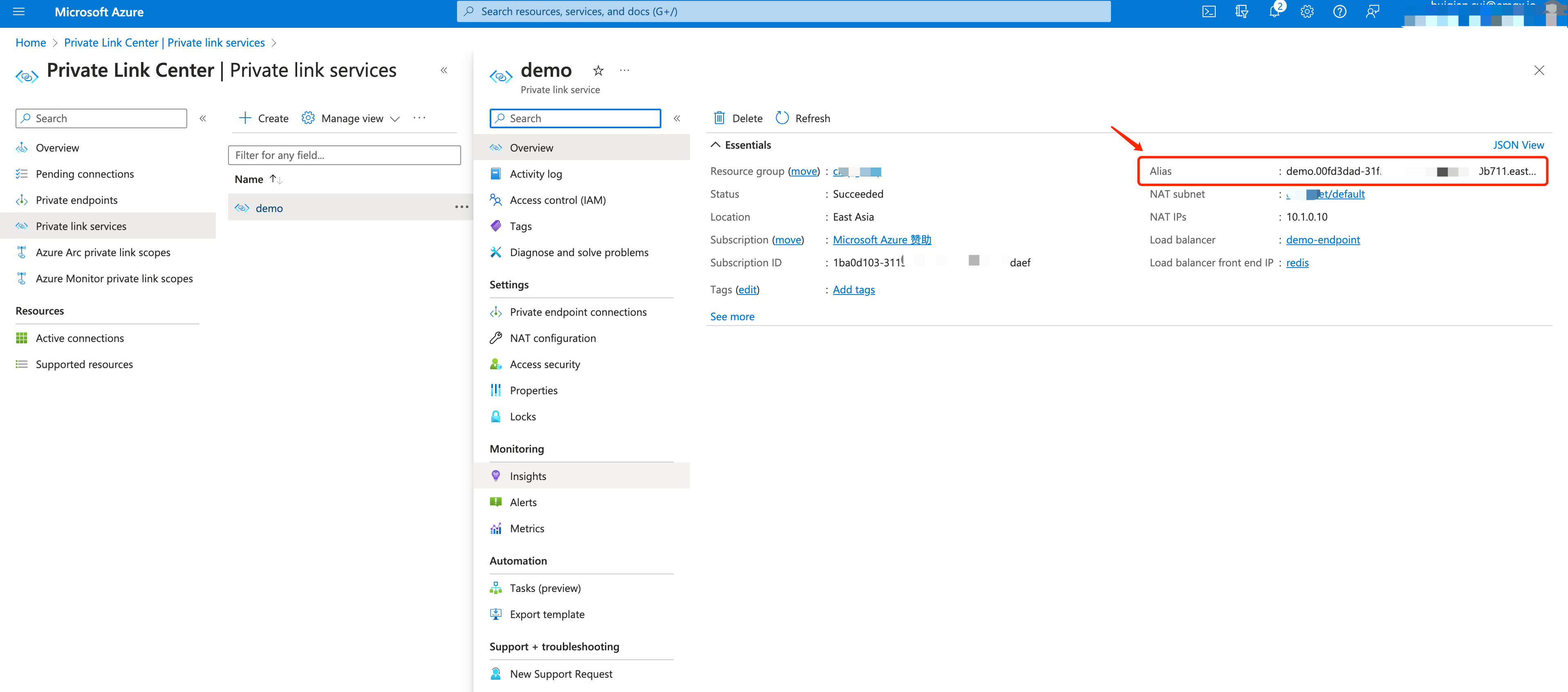Open Azure Cloud Shell from top bar
This screenshot has height=692, width=1568.
click(1209, 11)
